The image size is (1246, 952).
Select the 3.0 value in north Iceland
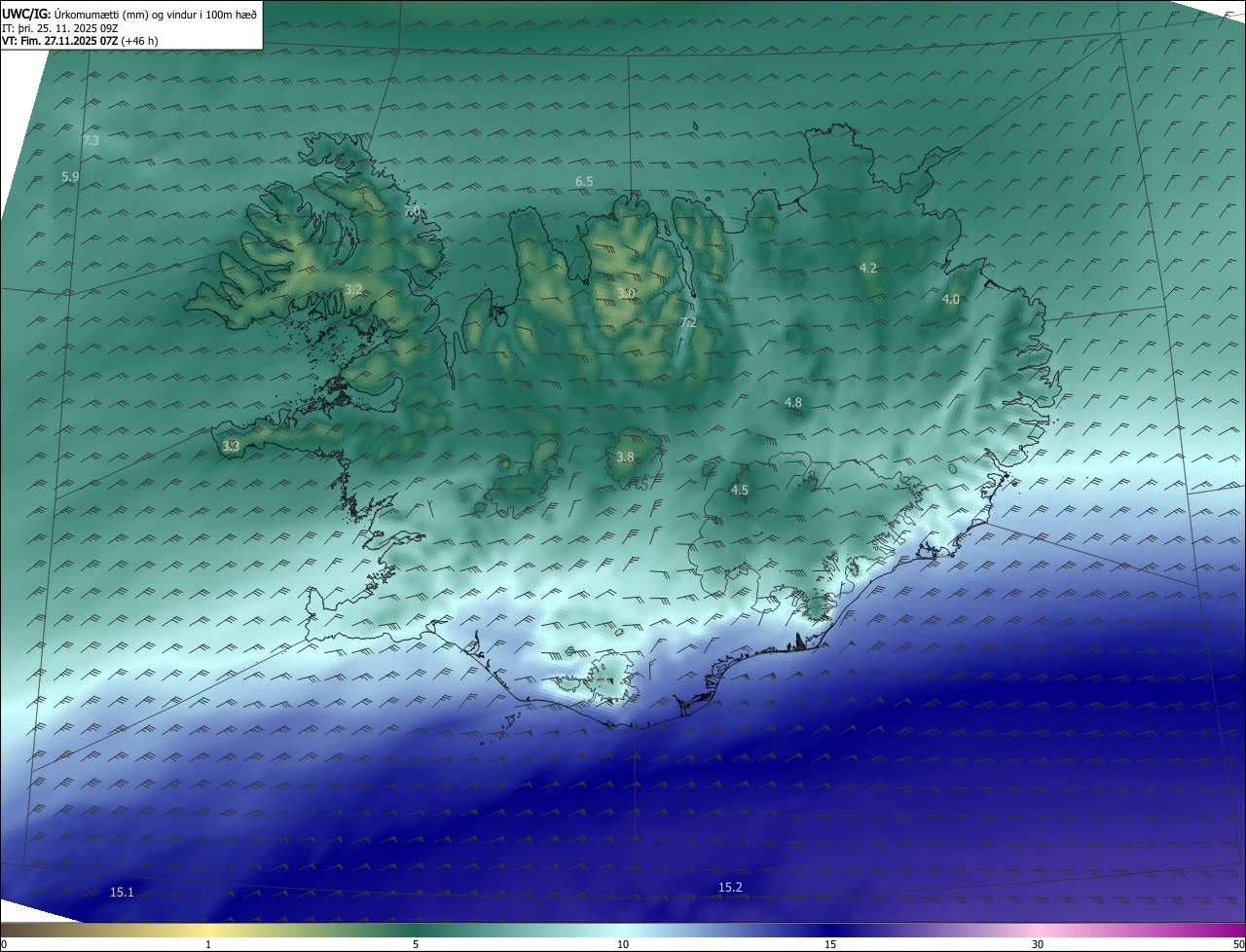tap(626, 293)
